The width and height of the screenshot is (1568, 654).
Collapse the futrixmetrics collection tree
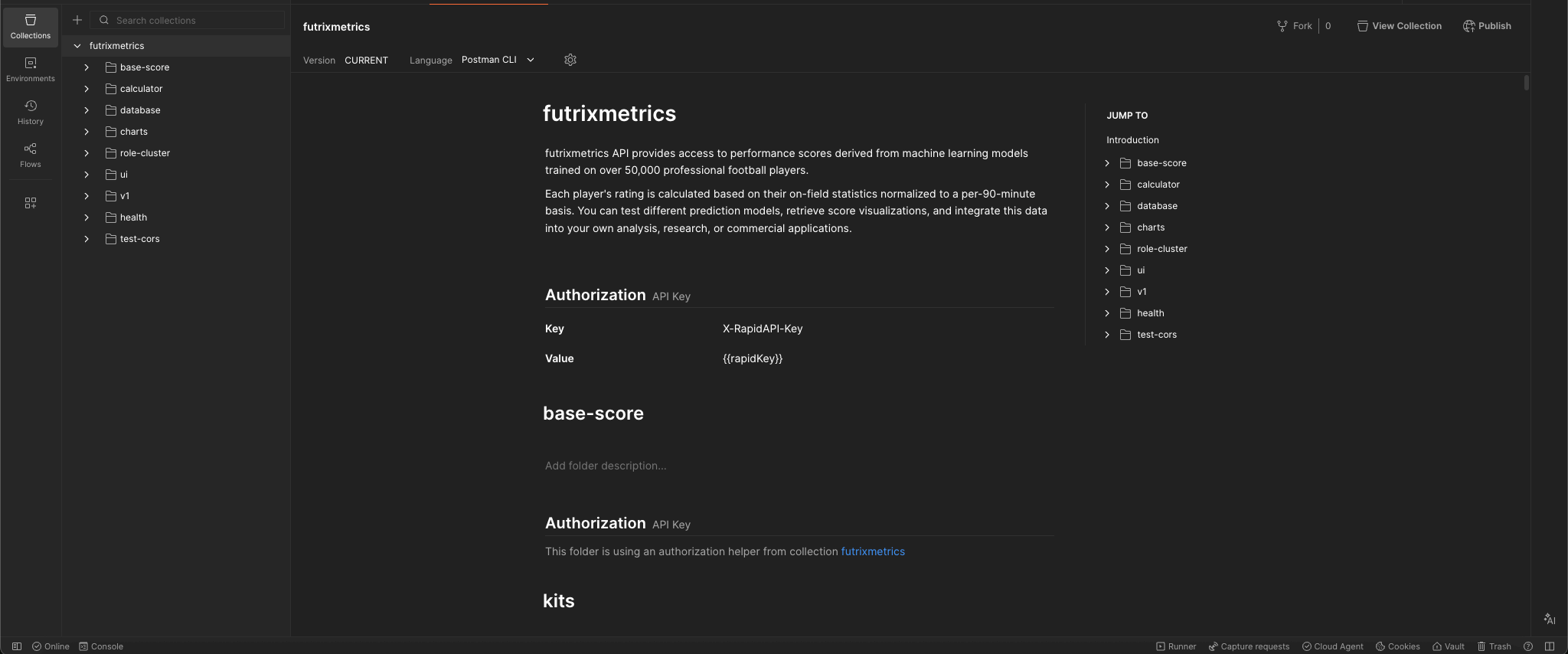click(77, 46)
